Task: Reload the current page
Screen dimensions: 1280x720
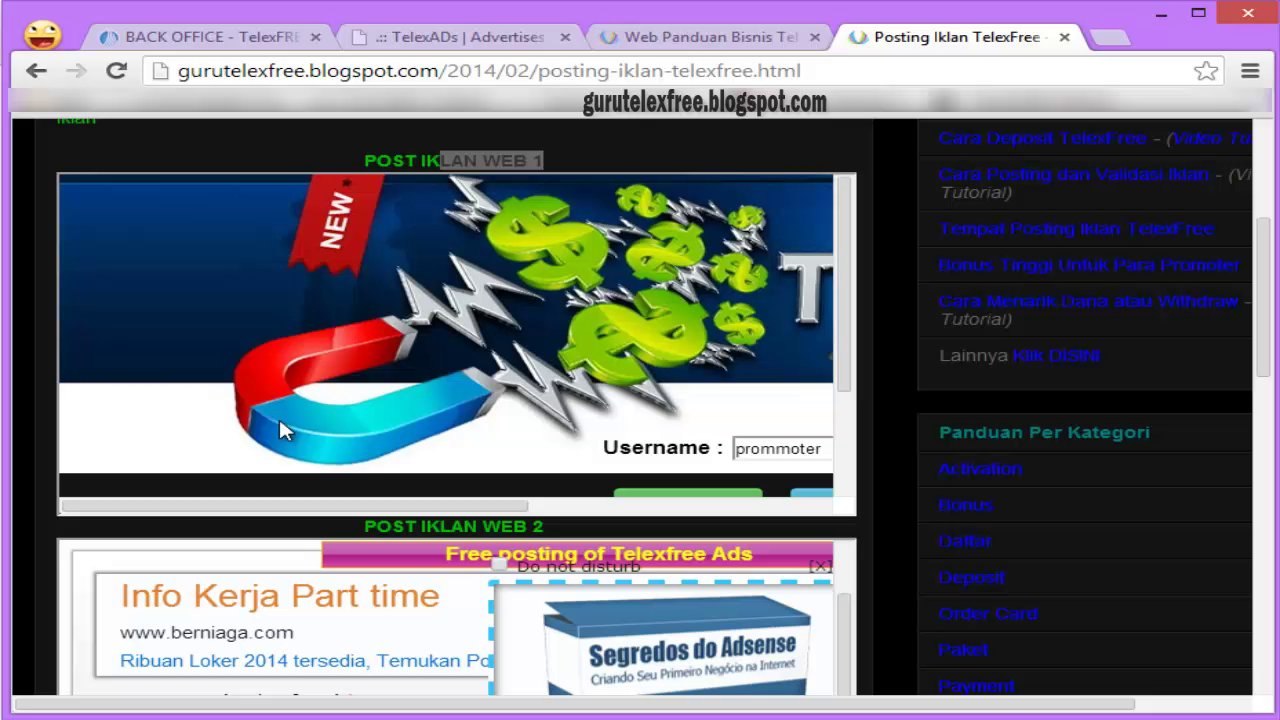Action: click(116, 71)
